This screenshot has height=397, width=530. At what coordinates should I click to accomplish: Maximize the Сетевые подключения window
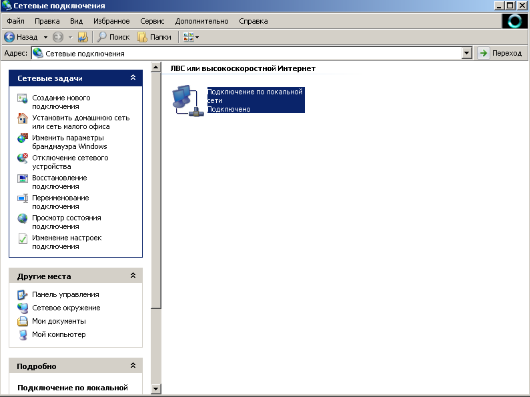[x=510, y=5]
